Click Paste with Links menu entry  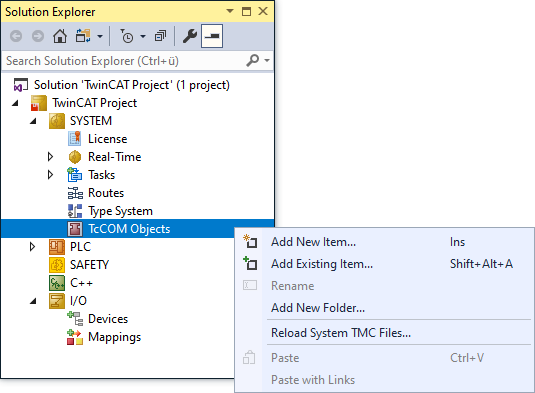(384, 380)
